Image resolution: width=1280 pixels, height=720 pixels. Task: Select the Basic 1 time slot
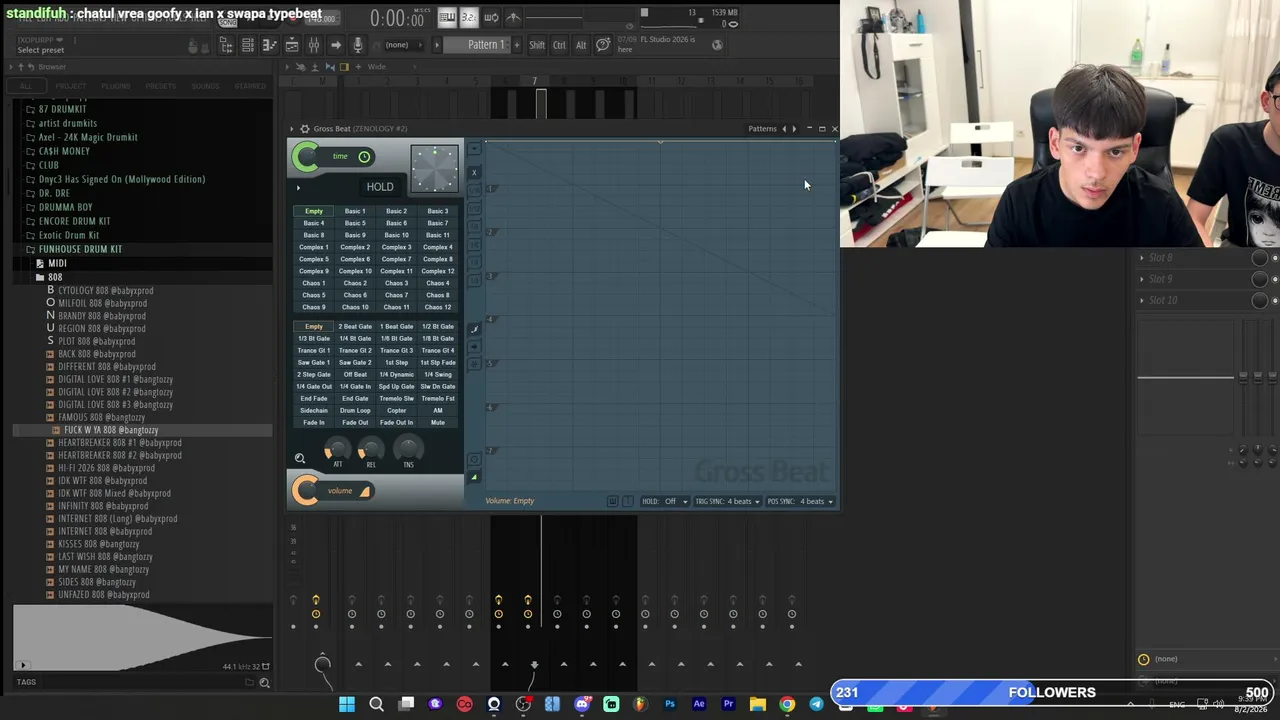click(355, 211)
